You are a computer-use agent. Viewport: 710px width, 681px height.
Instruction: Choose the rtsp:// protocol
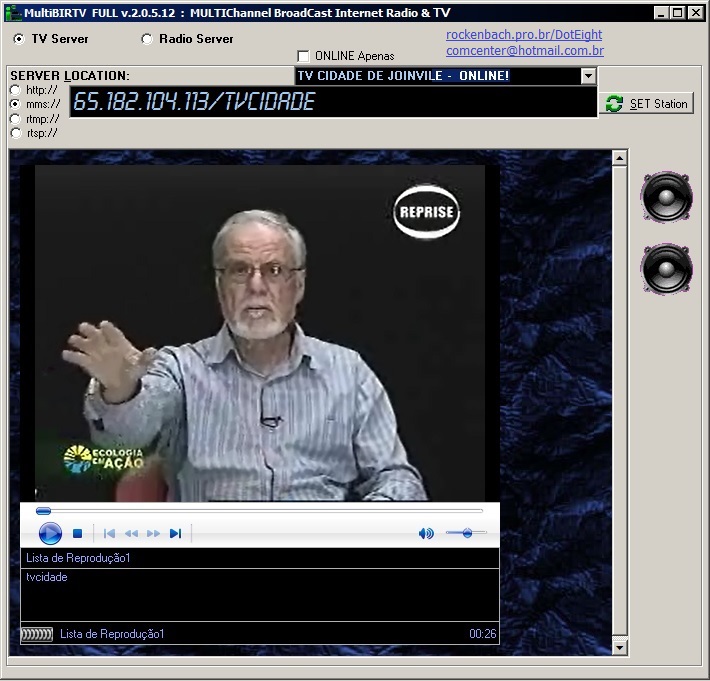tap(16, 132)
